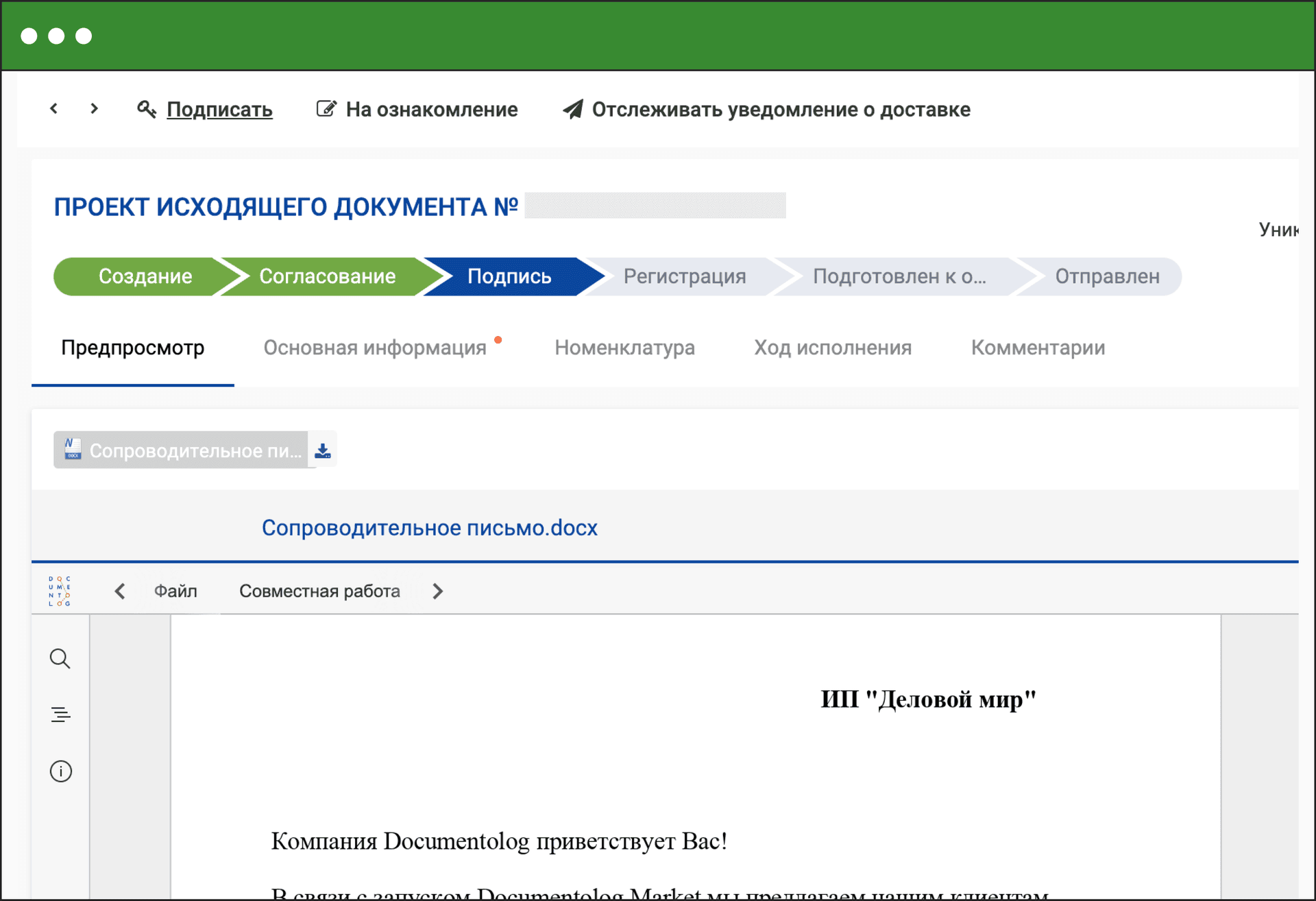1316x901 pixels.
Task: Open the Файл menu in document viewer
Action: (x=175, y=590)
